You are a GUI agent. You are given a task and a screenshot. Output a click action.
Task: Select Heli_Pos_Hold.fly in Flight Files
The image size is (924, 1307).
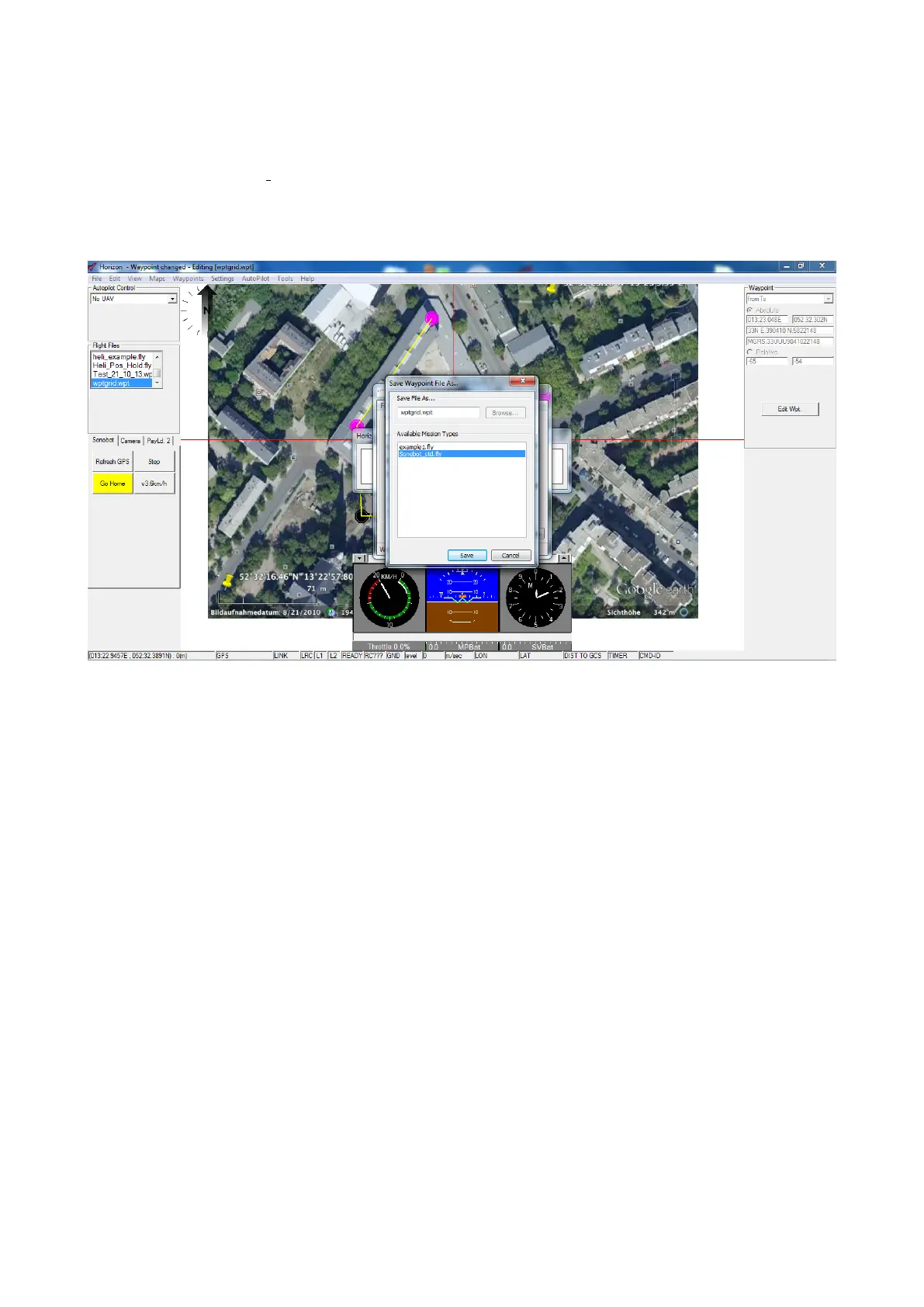click(122, 366)
